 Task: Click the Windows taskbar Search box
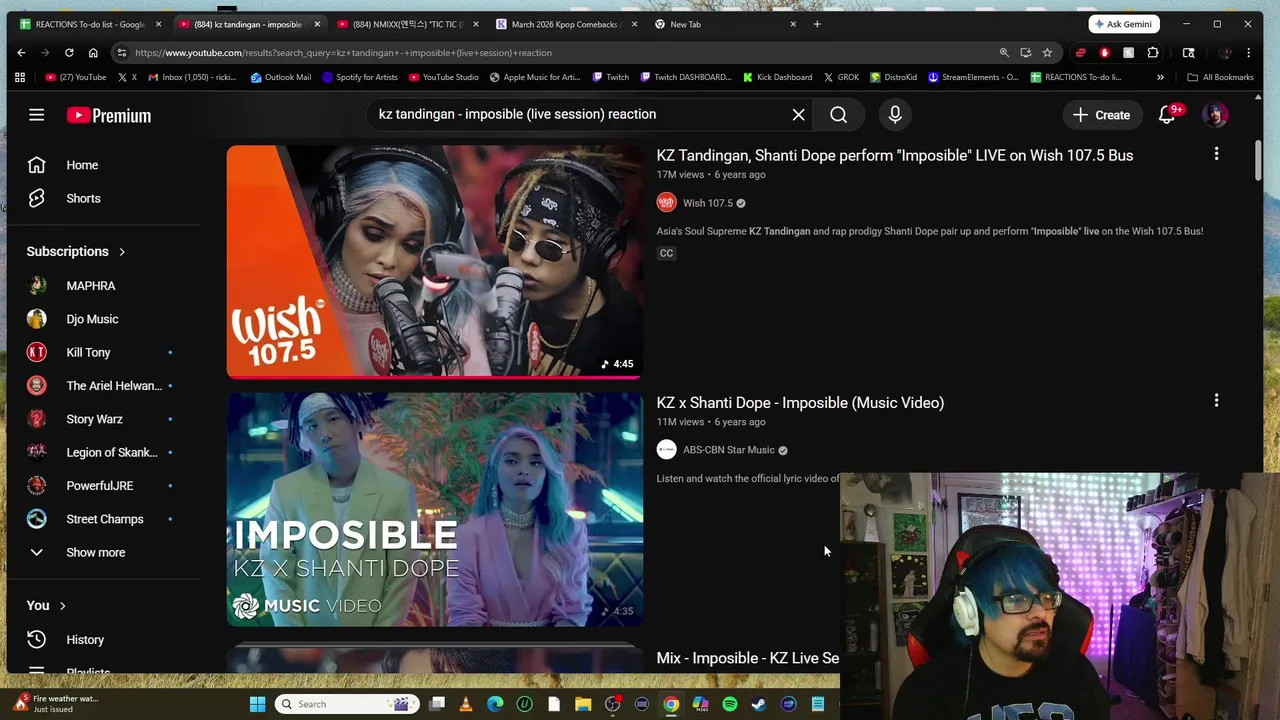pos(345,704)
